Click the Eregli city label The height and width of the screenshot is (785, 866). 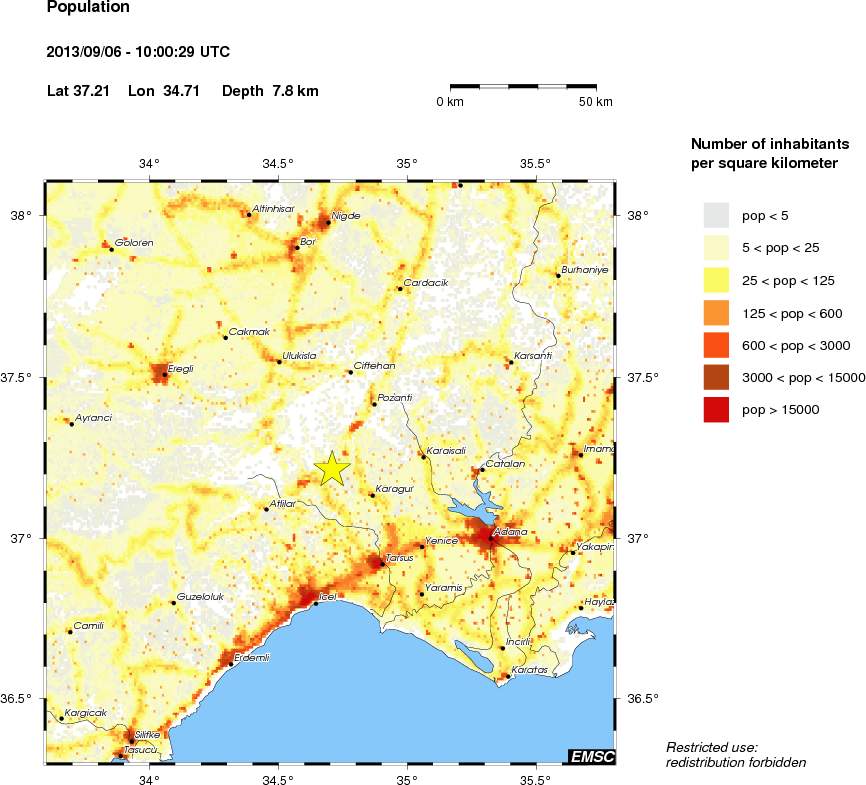181,368
